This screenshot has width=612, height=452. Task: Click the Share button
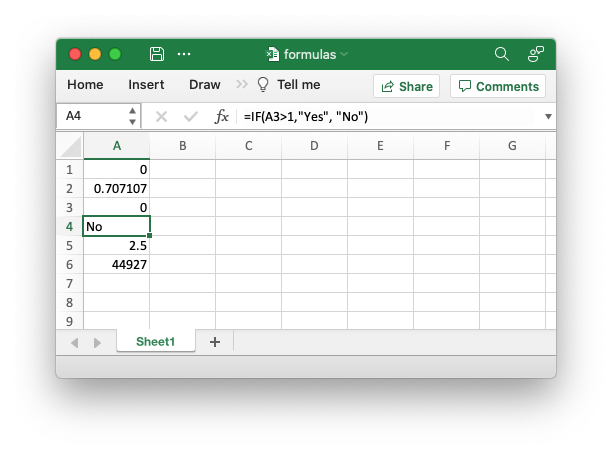click(x=407, y=86)
